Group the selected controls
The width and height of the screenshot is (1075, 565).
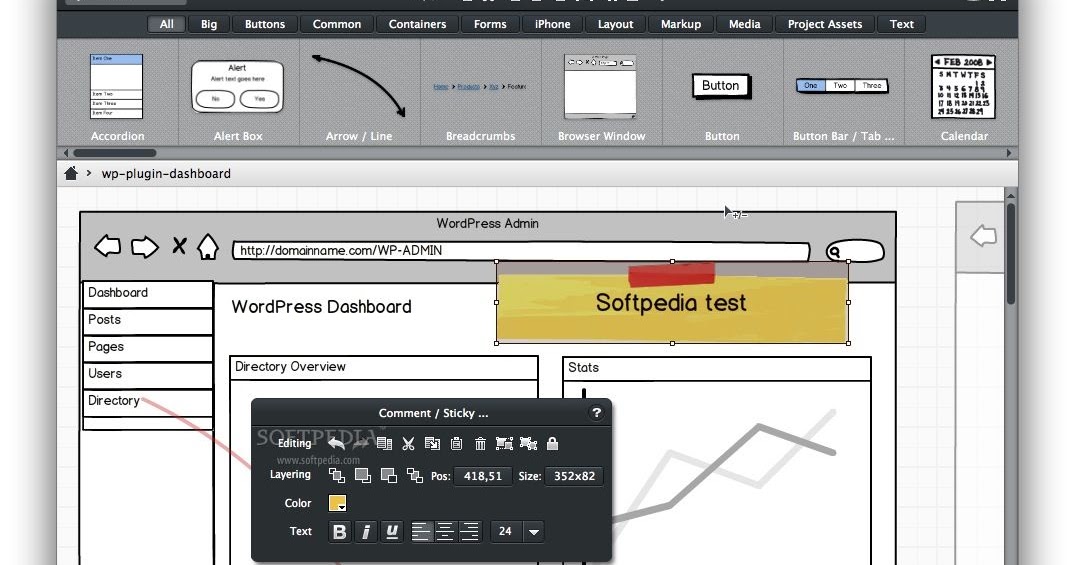pos(504,444)
